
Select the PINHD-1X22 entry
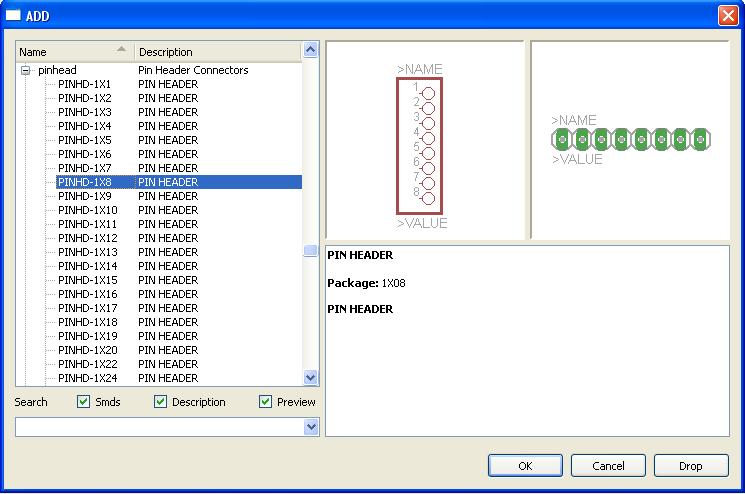click(x=87, y=364)
